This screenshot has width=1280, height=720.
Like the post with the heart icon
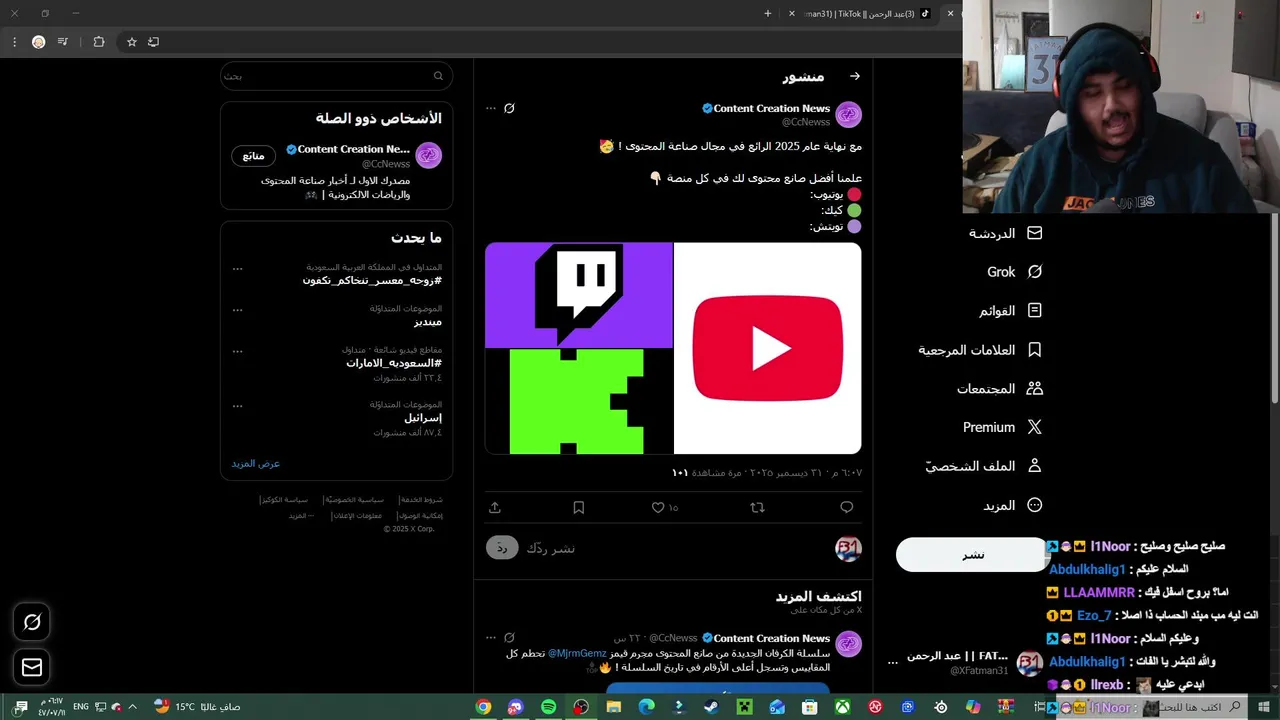pyautogui.click(x=658, y=508)
